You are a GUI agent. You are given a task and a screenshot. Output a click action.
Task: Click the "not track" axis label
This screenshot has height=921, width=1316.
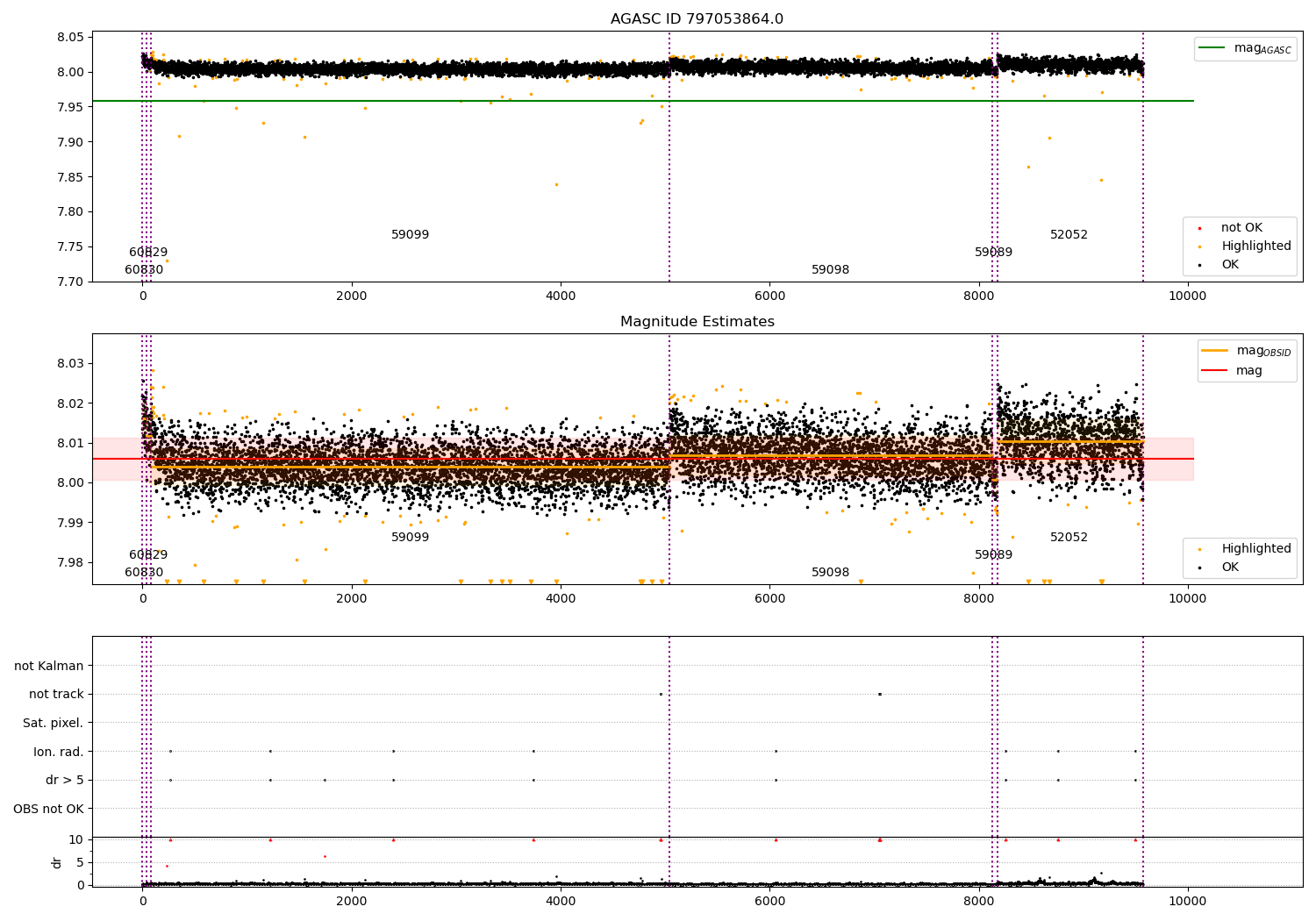click(x=56, y=695)
